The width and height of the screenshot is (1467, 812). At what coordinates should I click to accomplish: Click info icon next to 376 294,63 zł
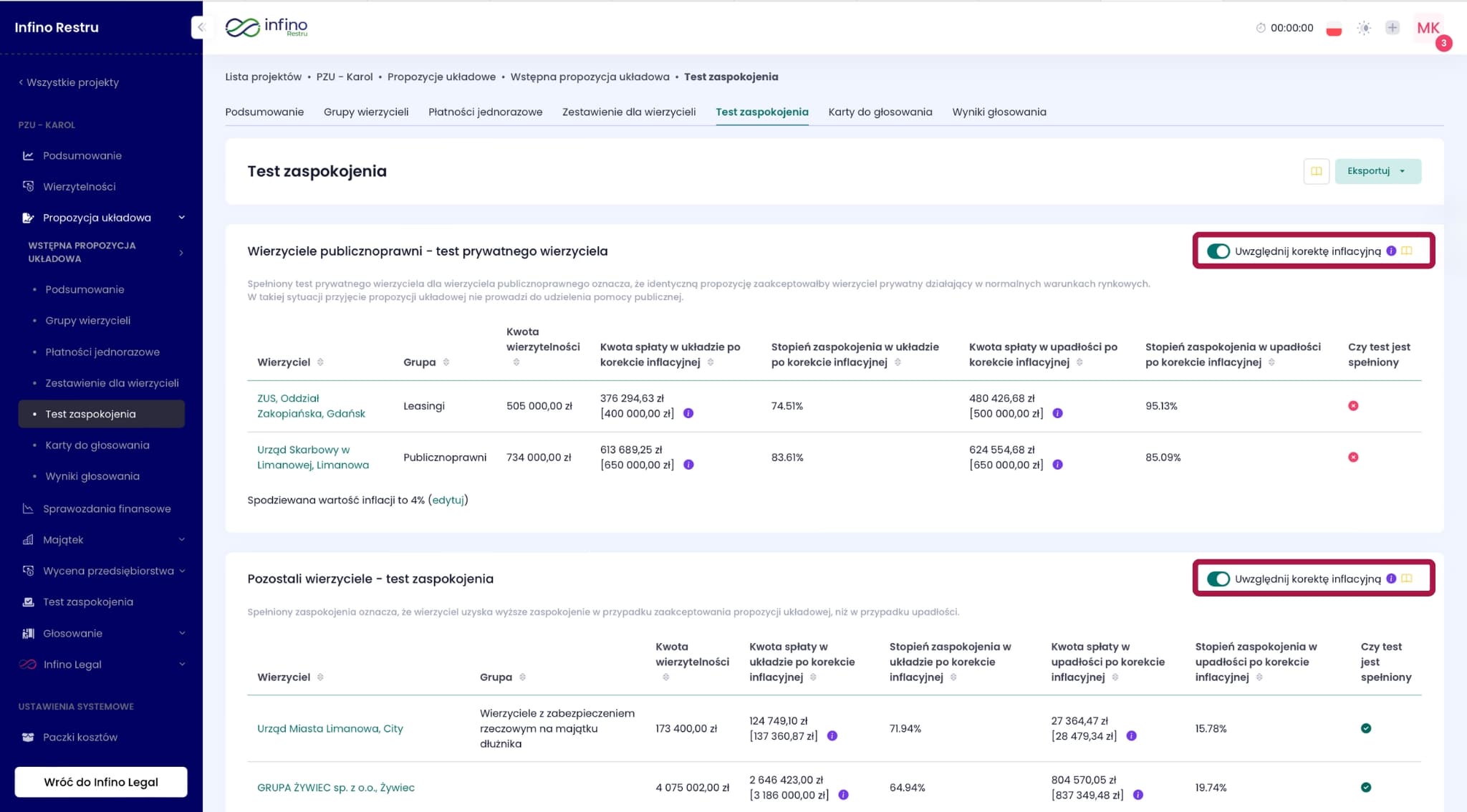(x=688, y=413)
